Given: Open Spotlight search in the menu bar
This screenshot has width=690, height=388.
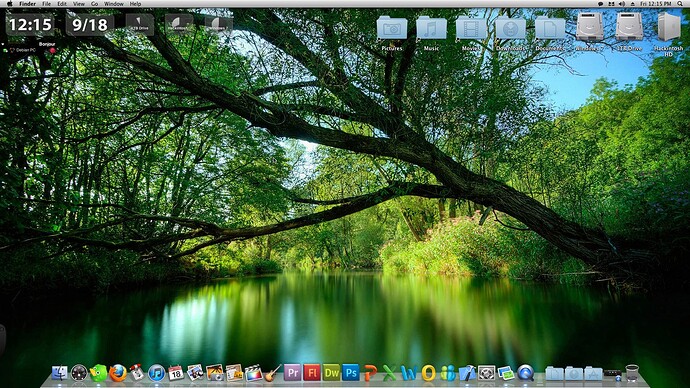Looking at the screenshot, I should coord(680,4).
